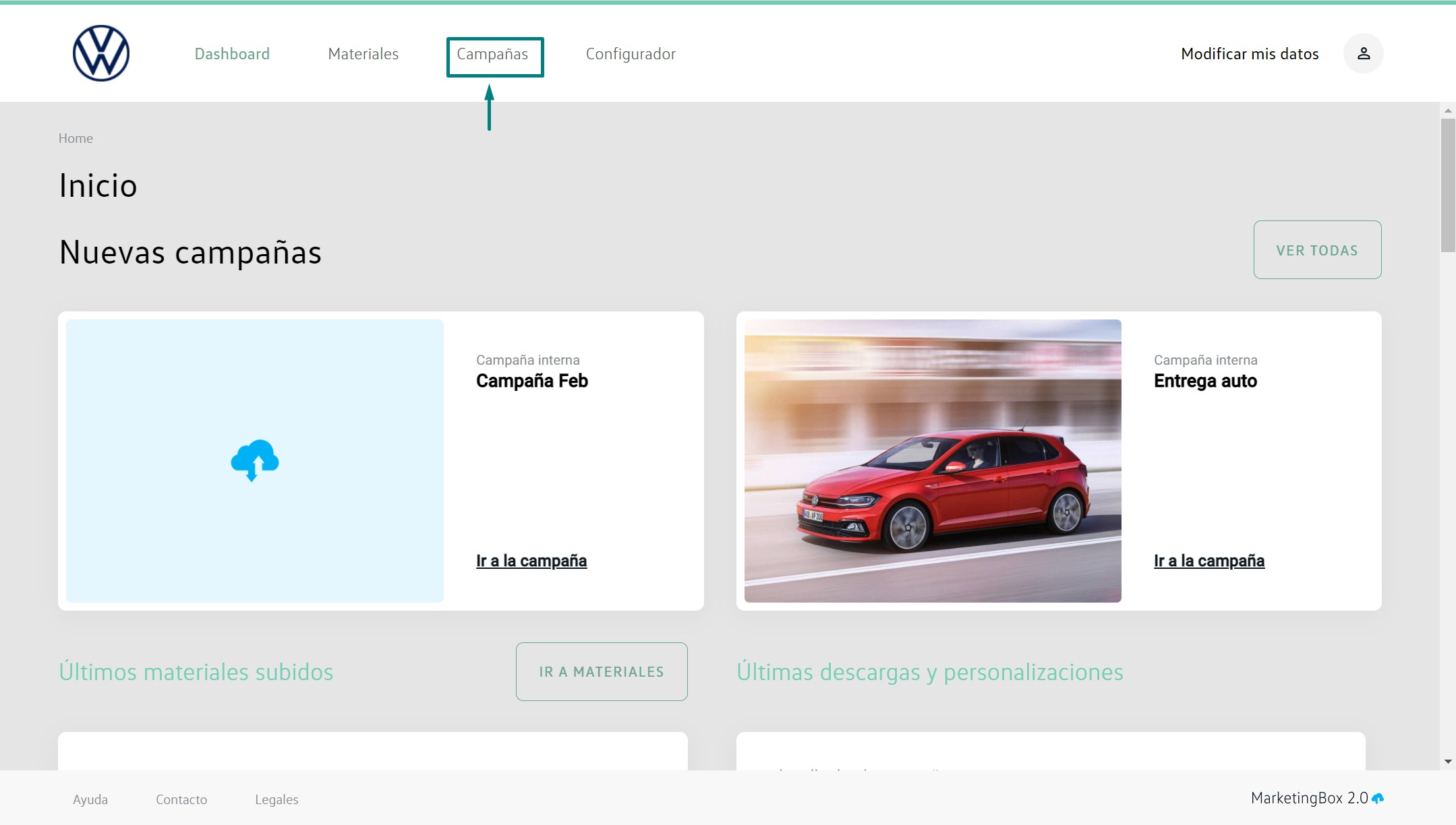Open the Contacto footer link
This screenshot has width=1456, height=825.
(181, 799)
